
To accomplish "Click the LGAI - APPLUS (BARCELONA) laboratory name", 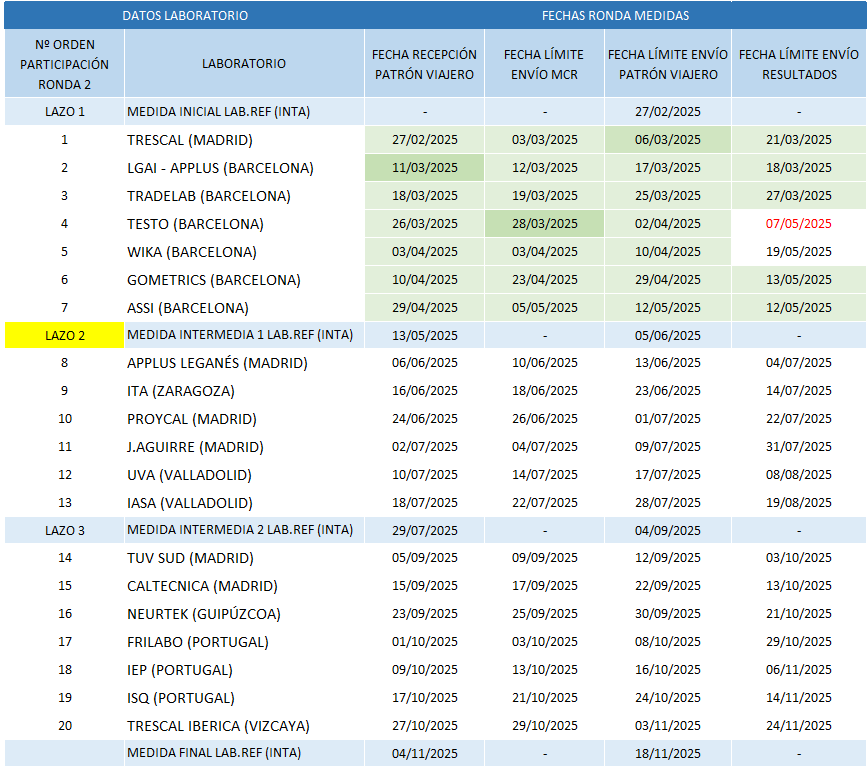I will pyautogui.click(x=220, y=168).
